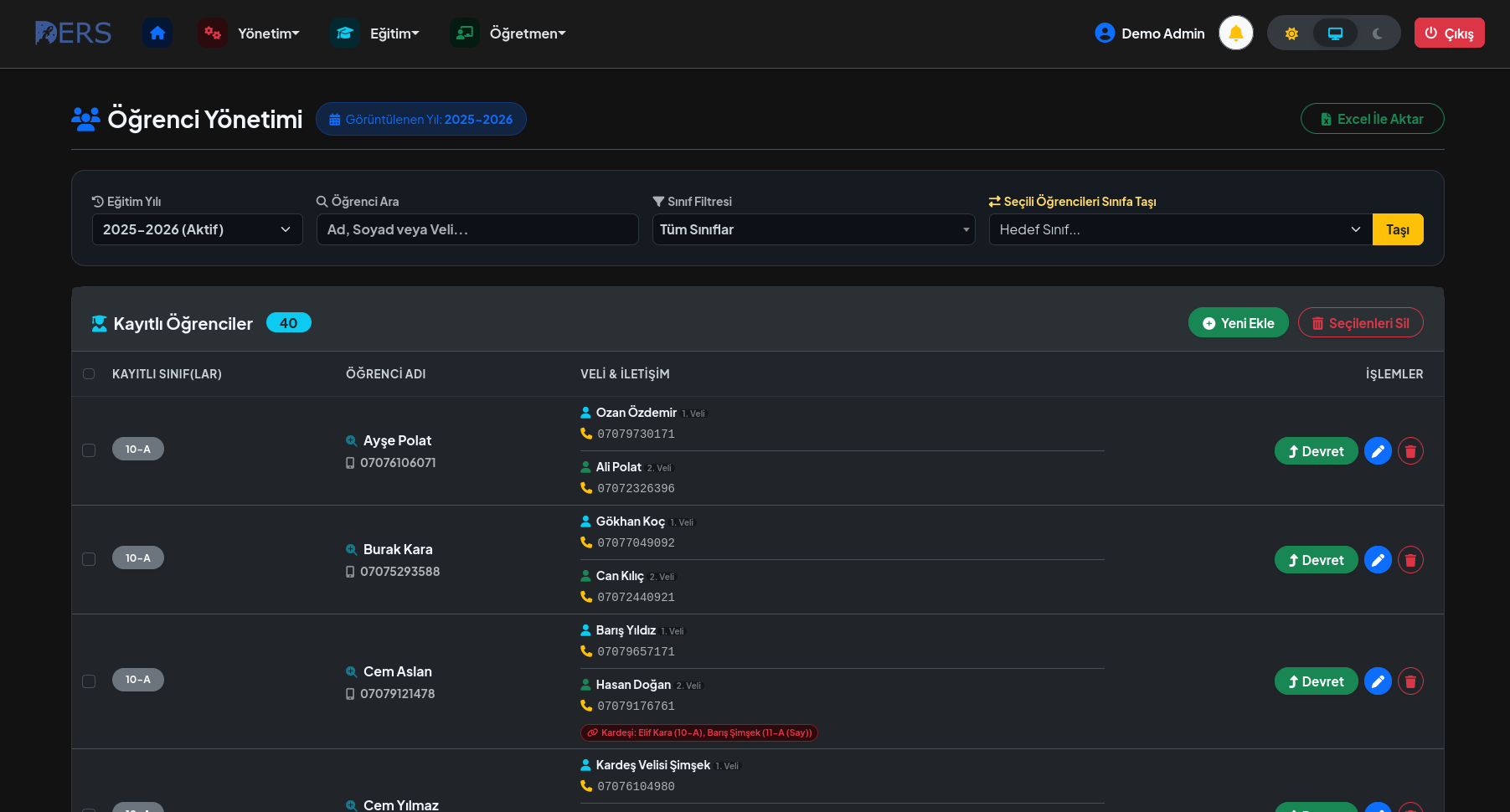Check the Cem Aslan row checkbox
This screenshot has height=812, width=1510.
tap(89, 681)
